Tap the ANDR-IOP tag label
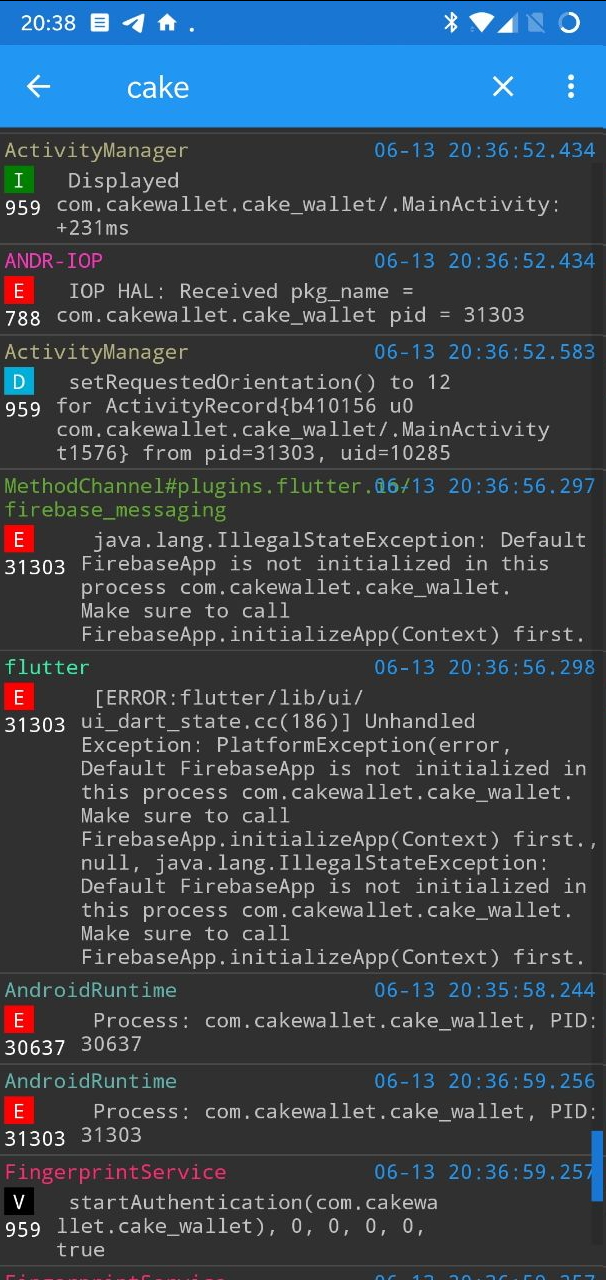Screen dimensions: 606x1280 (53, 261)
